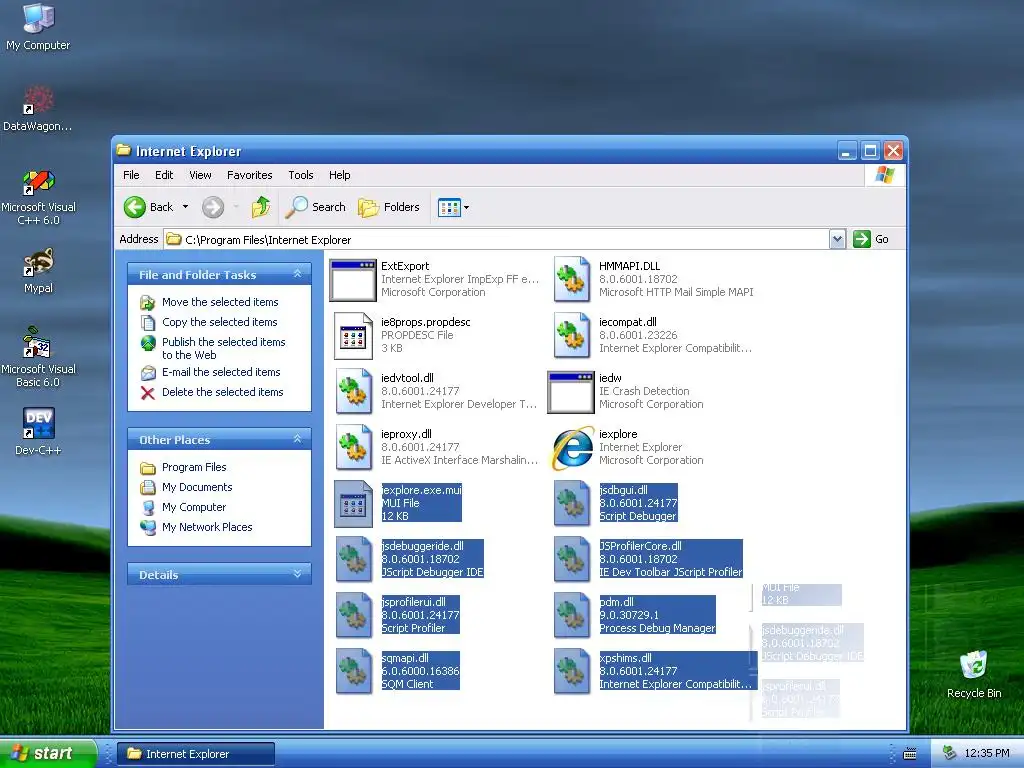
Task: Go to My Network Places
Action: coord(207,527)
